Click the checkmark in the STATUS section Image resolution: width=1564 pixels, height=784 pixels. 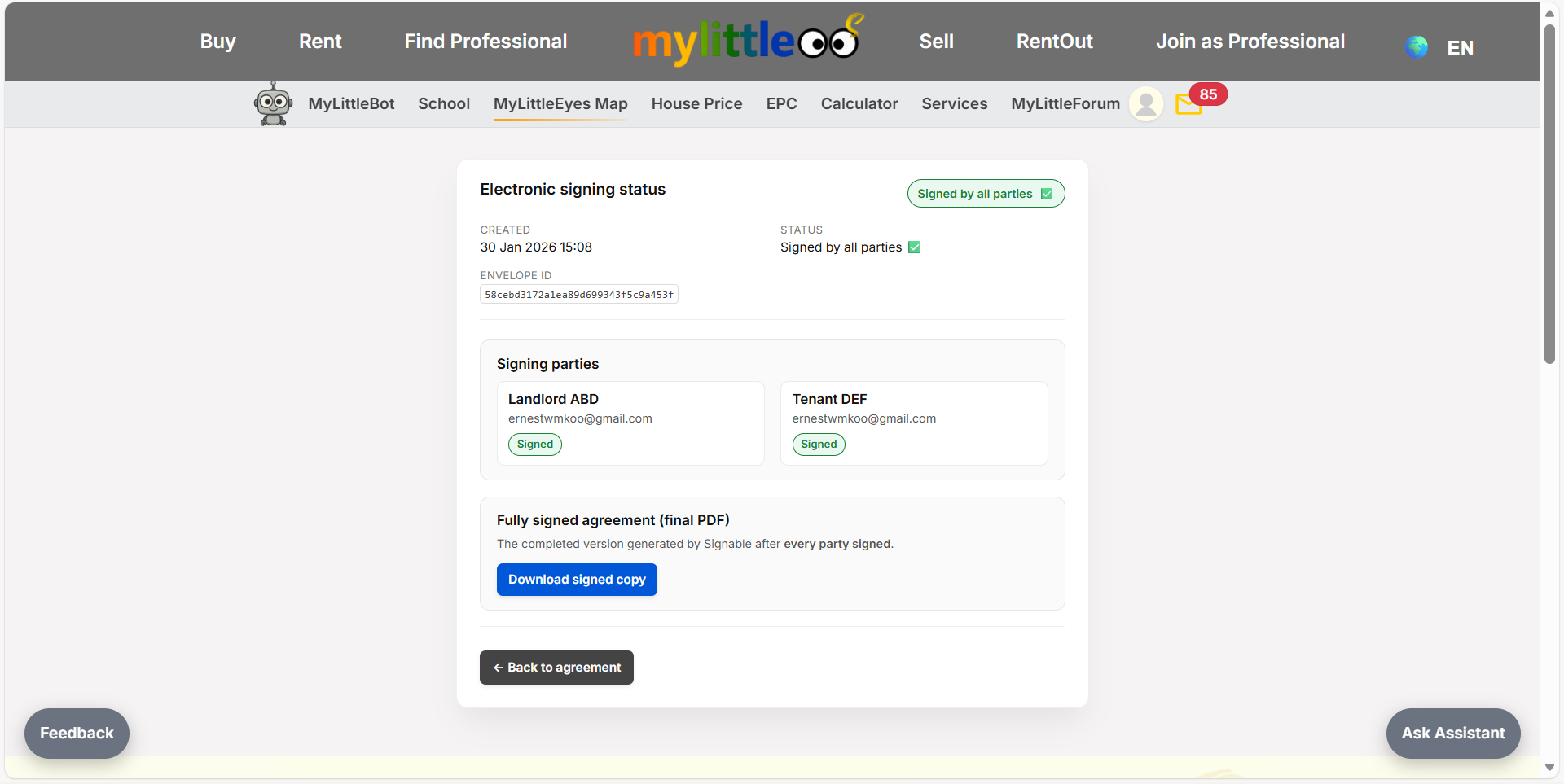pos(914,247)
